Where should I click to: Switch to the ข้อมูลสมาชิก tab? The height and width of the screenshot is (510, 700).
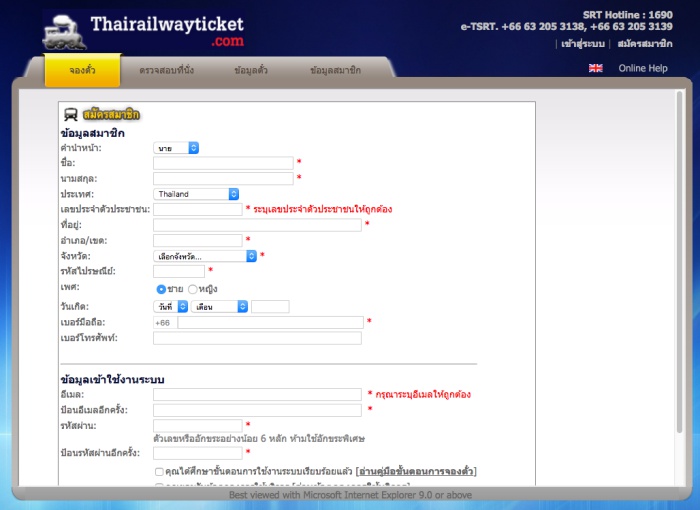335,70
